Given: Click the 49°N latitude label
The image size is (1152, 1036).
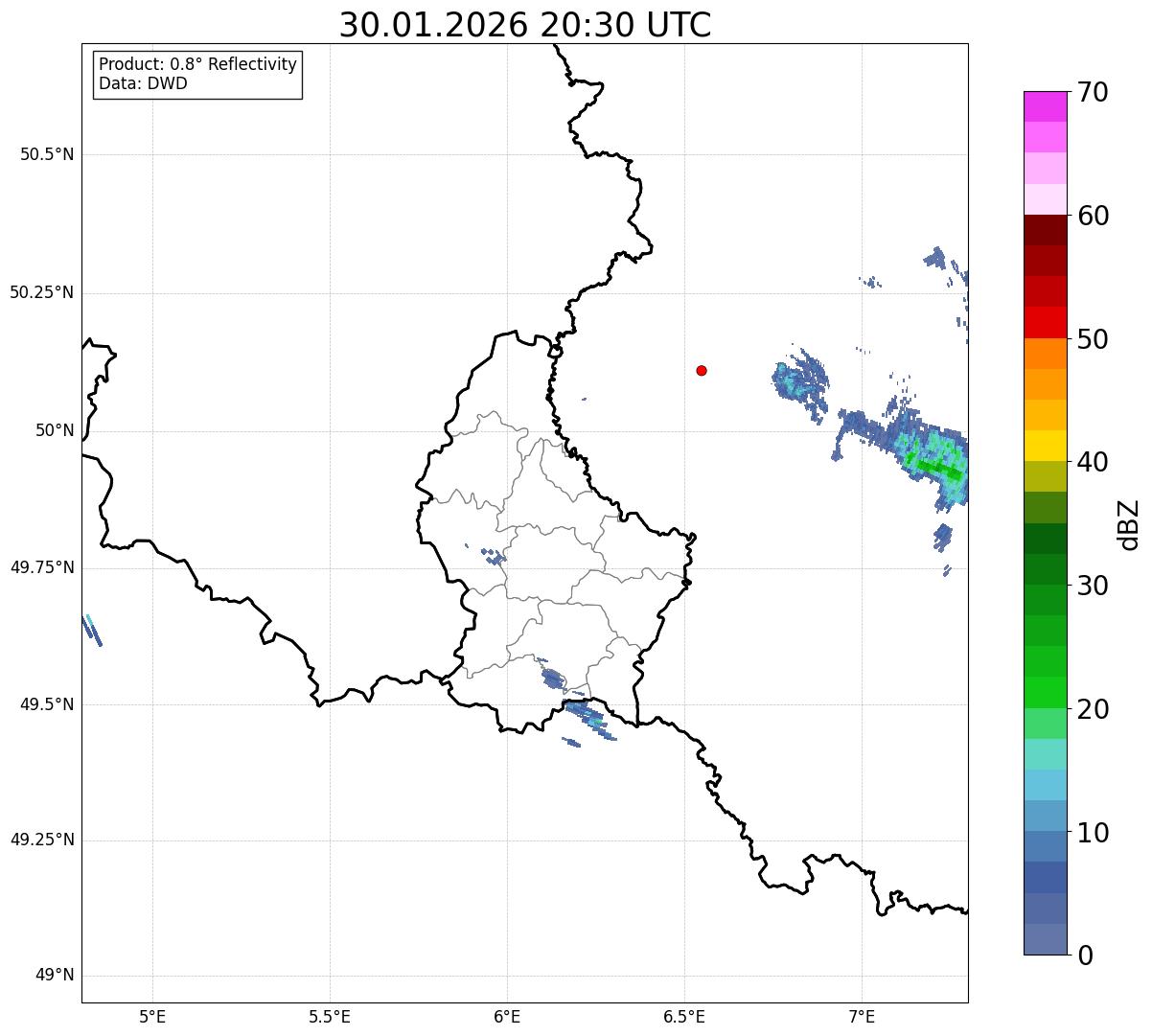Looking at the screenshot, I should pyautogui.click(x=55, y=976).
